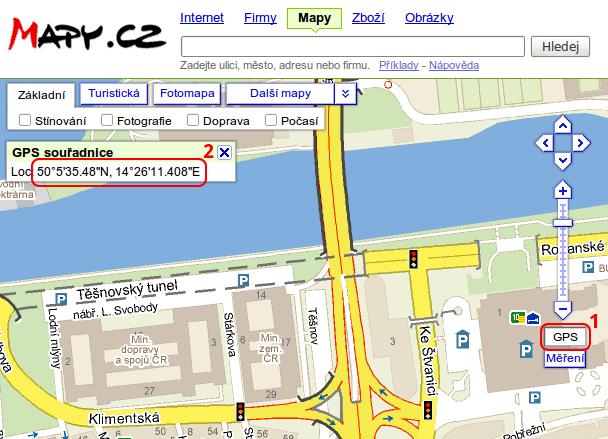This screenshot has height=439, width=608.
Task: Click the Klimentská street label
Action: pos(124,418)
